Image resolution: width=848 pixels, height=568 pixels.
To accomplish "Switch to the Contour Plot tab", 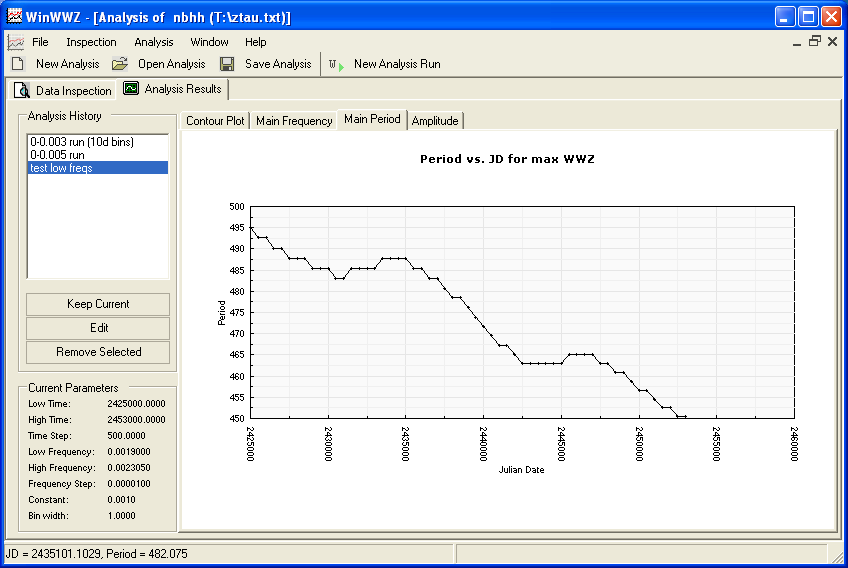I will tap(215, 121).
